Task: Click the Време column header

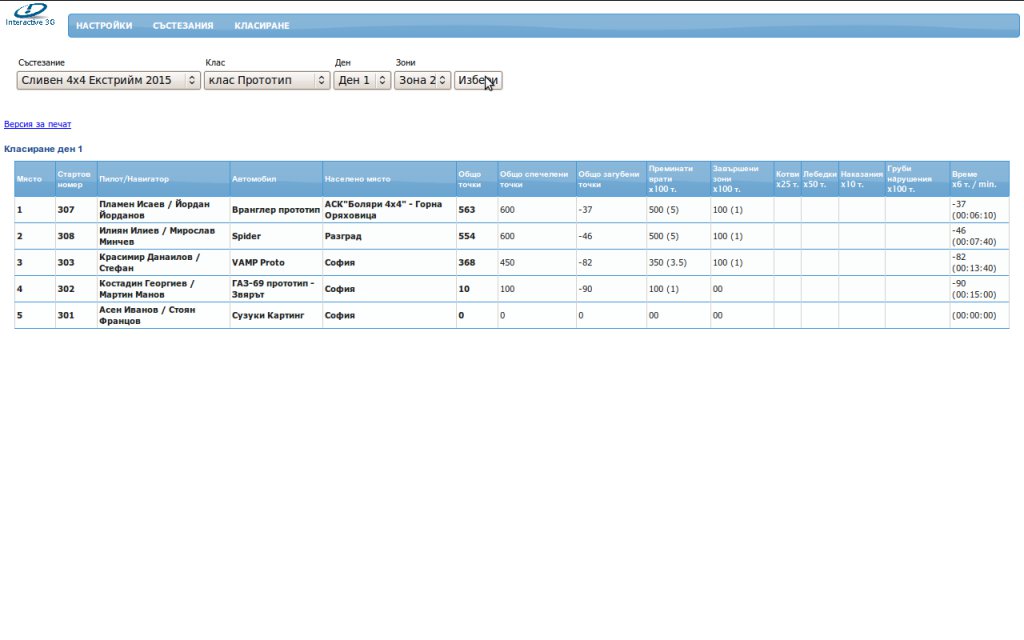Action: click(974, 179)
